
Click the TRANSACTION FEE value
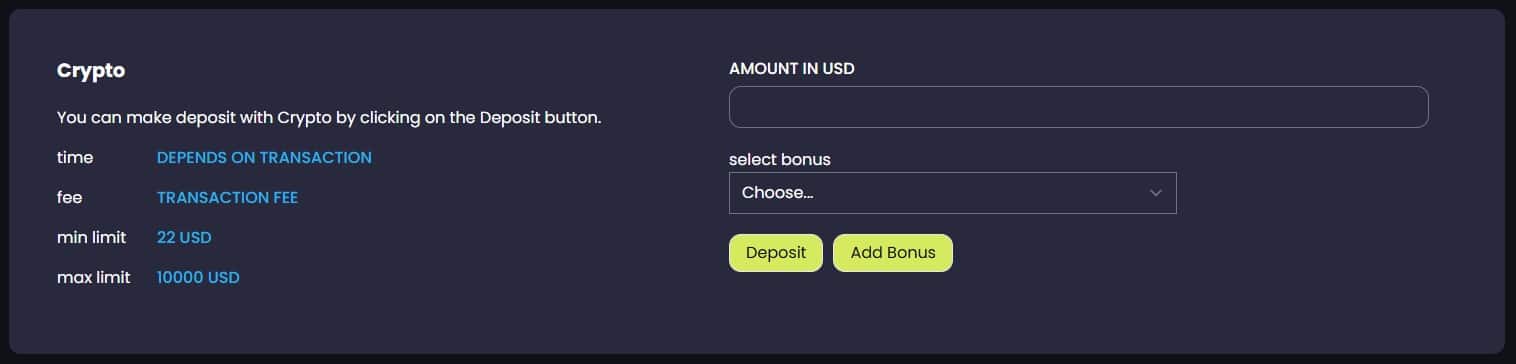[x=227, y=198]
